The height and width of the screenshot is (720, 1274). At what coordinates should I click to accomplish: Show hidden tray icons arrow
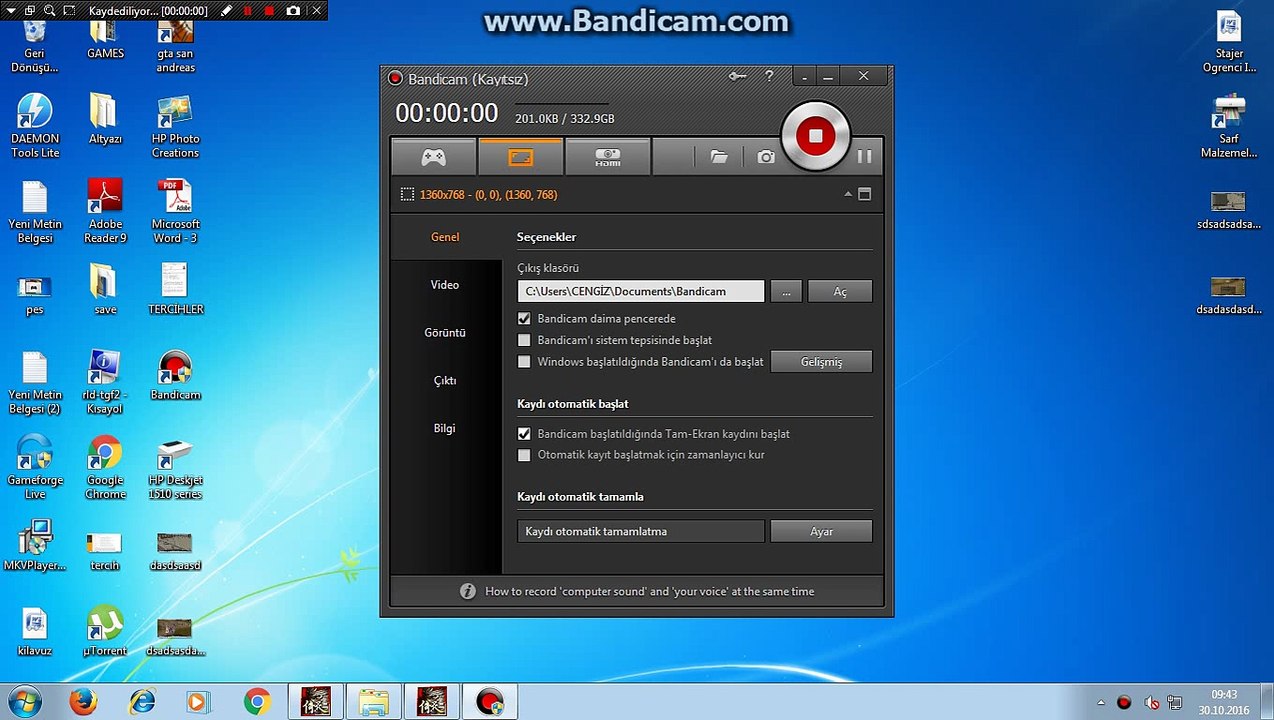[x=1101, y=702]
